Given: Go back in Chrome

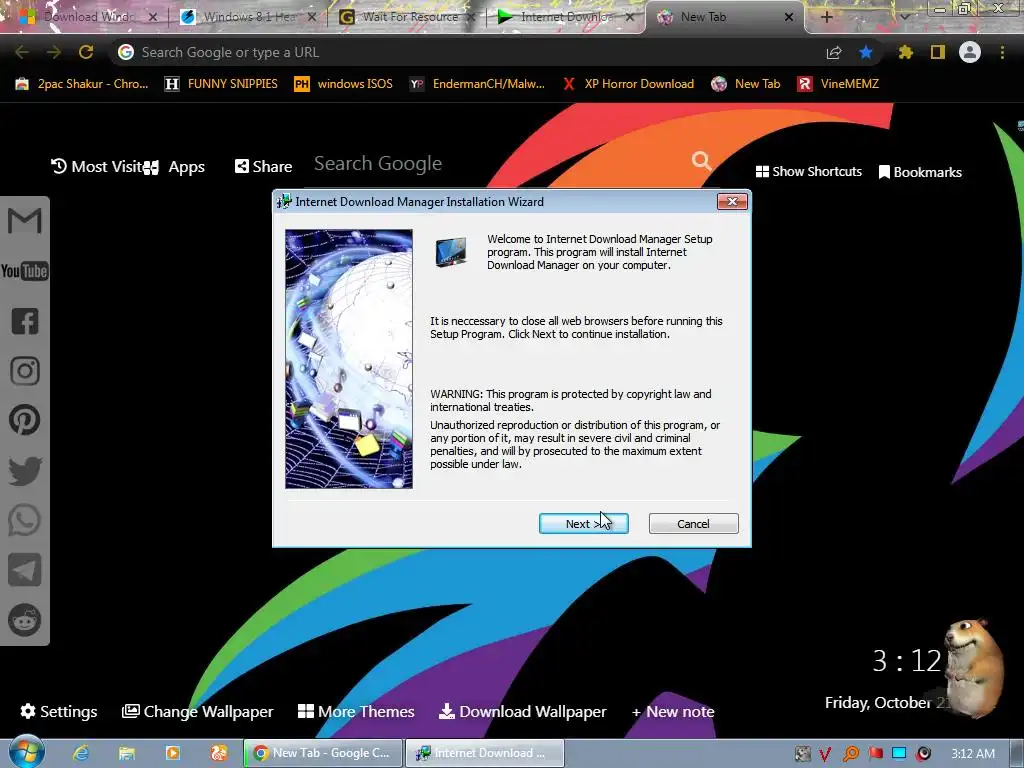Looking at the screenshot, I should point(22,52).
